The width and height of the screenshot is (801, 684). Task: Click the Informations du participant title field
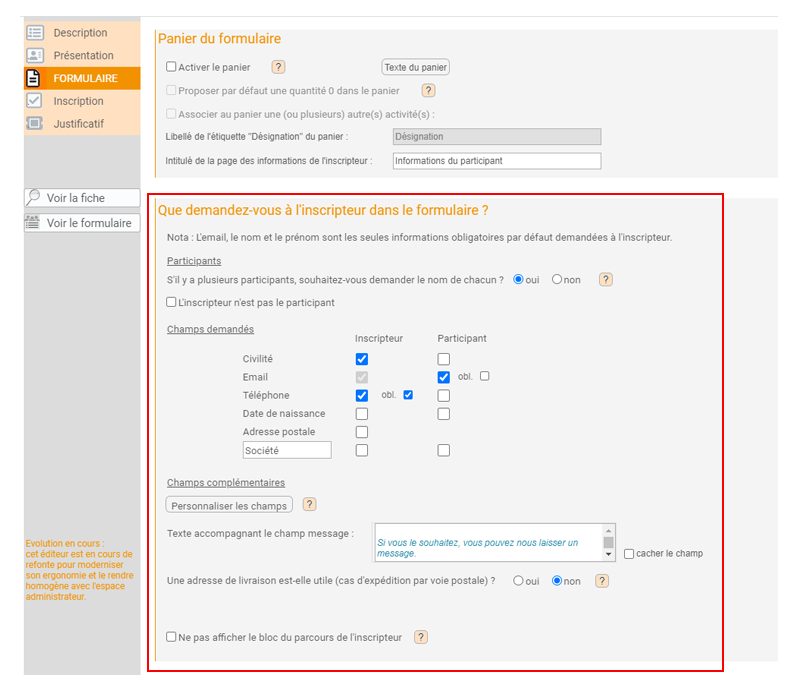coord(497,161)
